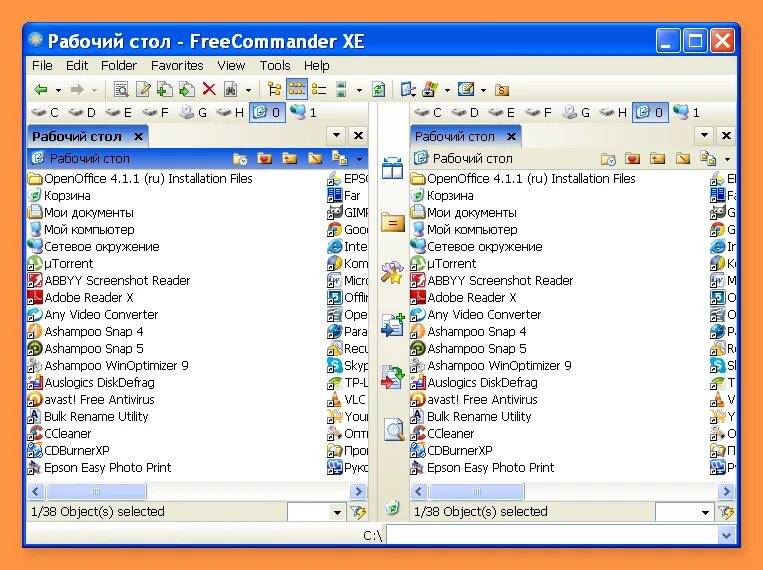Click the Desktop toolbar icon
The width and height of the screenshot is (763, 570).
click(407, 90)
